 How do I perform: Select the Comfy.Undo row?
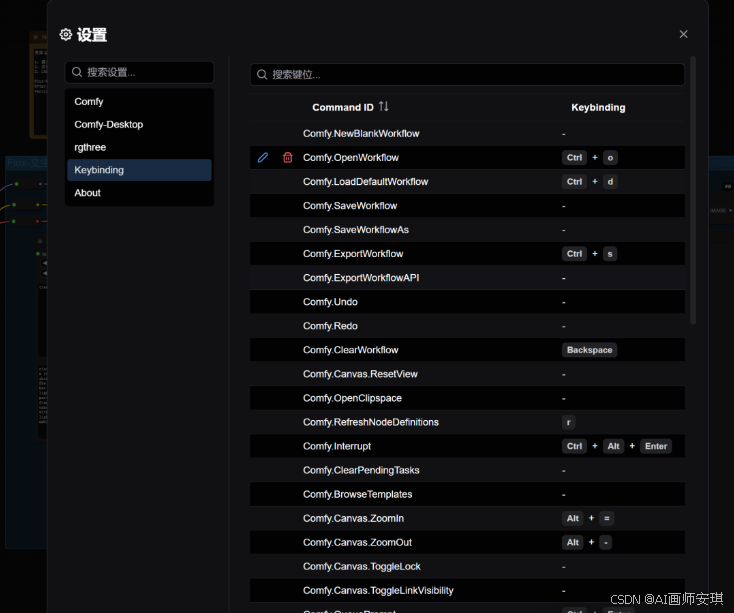467,302
